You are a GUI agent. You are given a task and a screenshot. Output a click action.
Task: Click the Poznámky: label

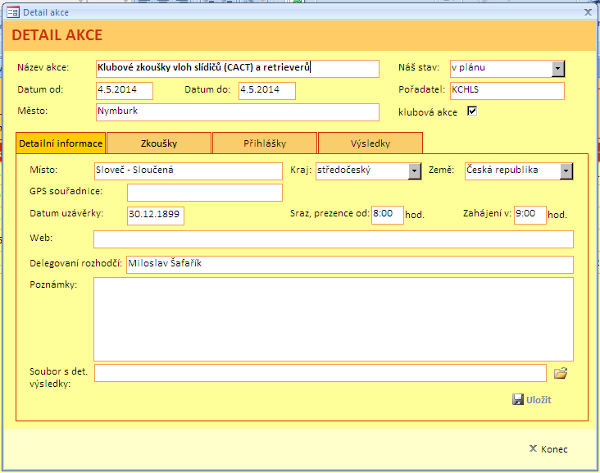[53, 285]
